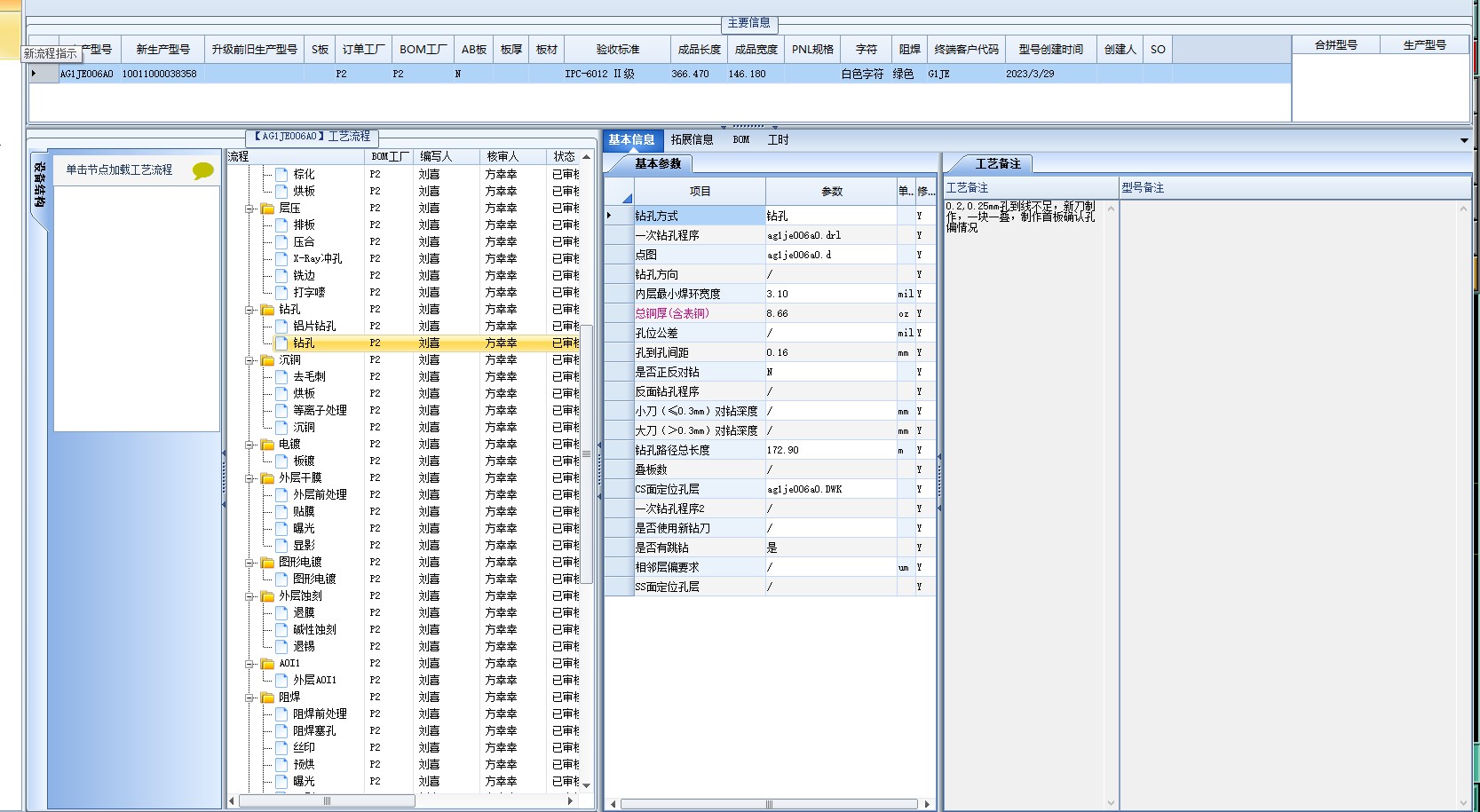Click the 编写人 column header in tree
1480x812 pixels.
pyautogui.click(x=448, y=156)
